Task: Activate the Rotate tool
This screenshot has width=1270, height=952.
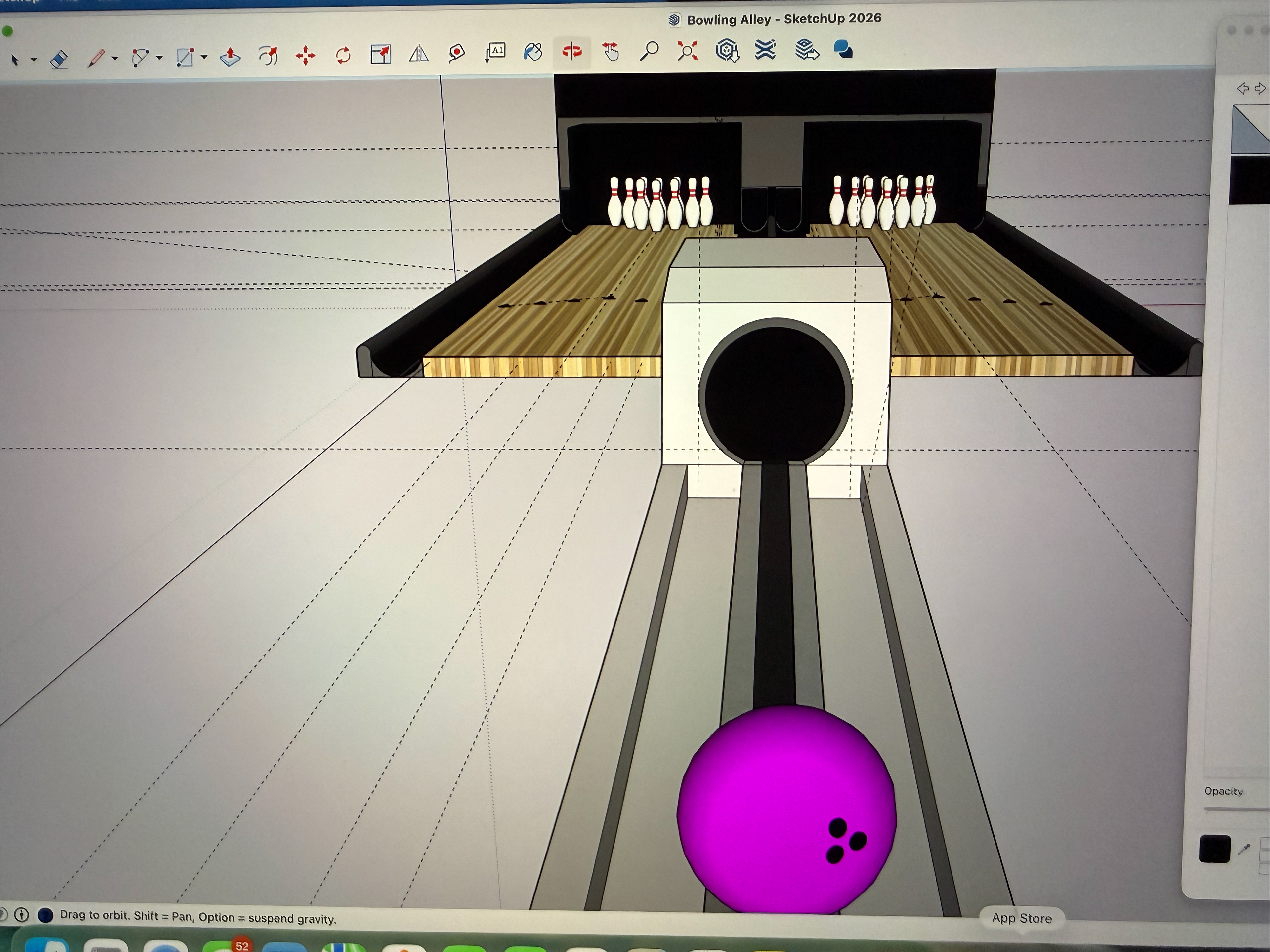Action: (x=343, y=56)
